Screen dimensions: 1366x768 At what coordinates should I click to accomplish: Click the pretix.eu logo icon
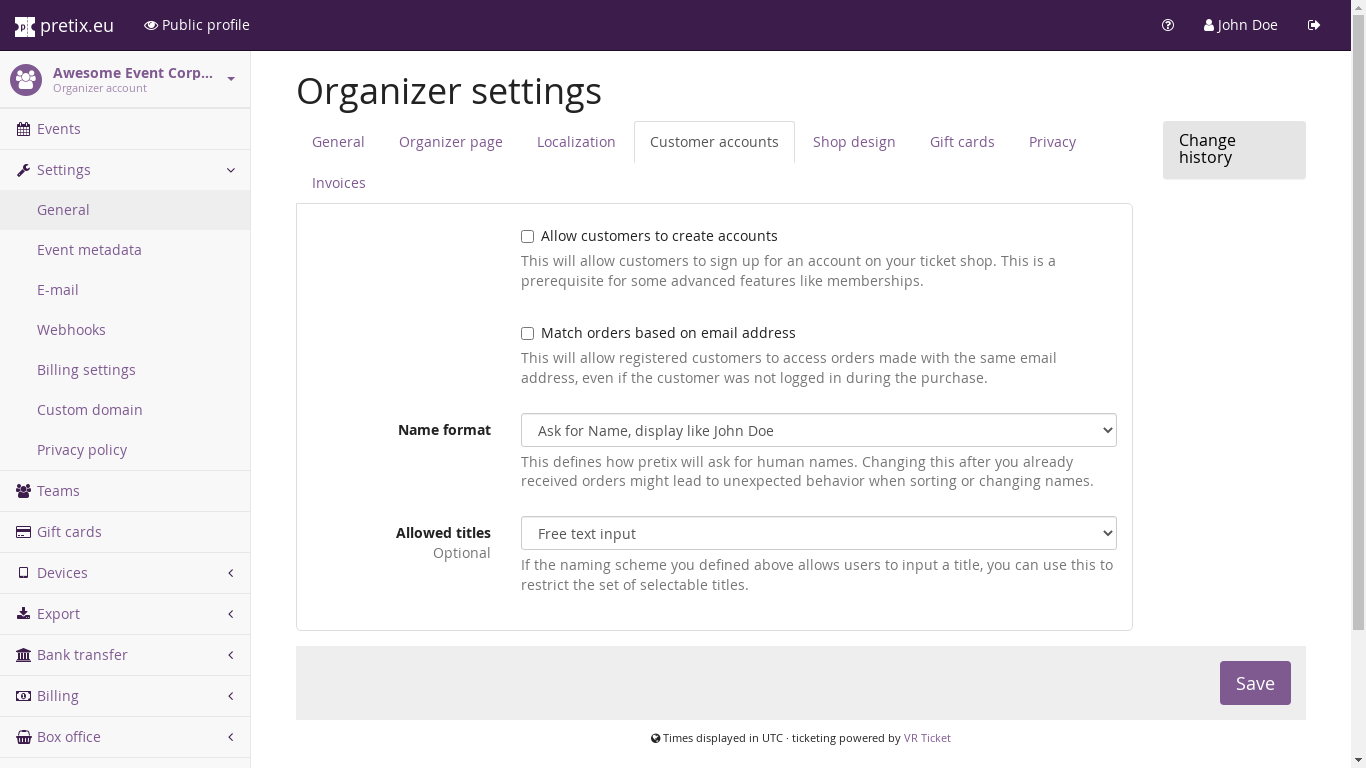pyautogui.click(x=25, y=26)
